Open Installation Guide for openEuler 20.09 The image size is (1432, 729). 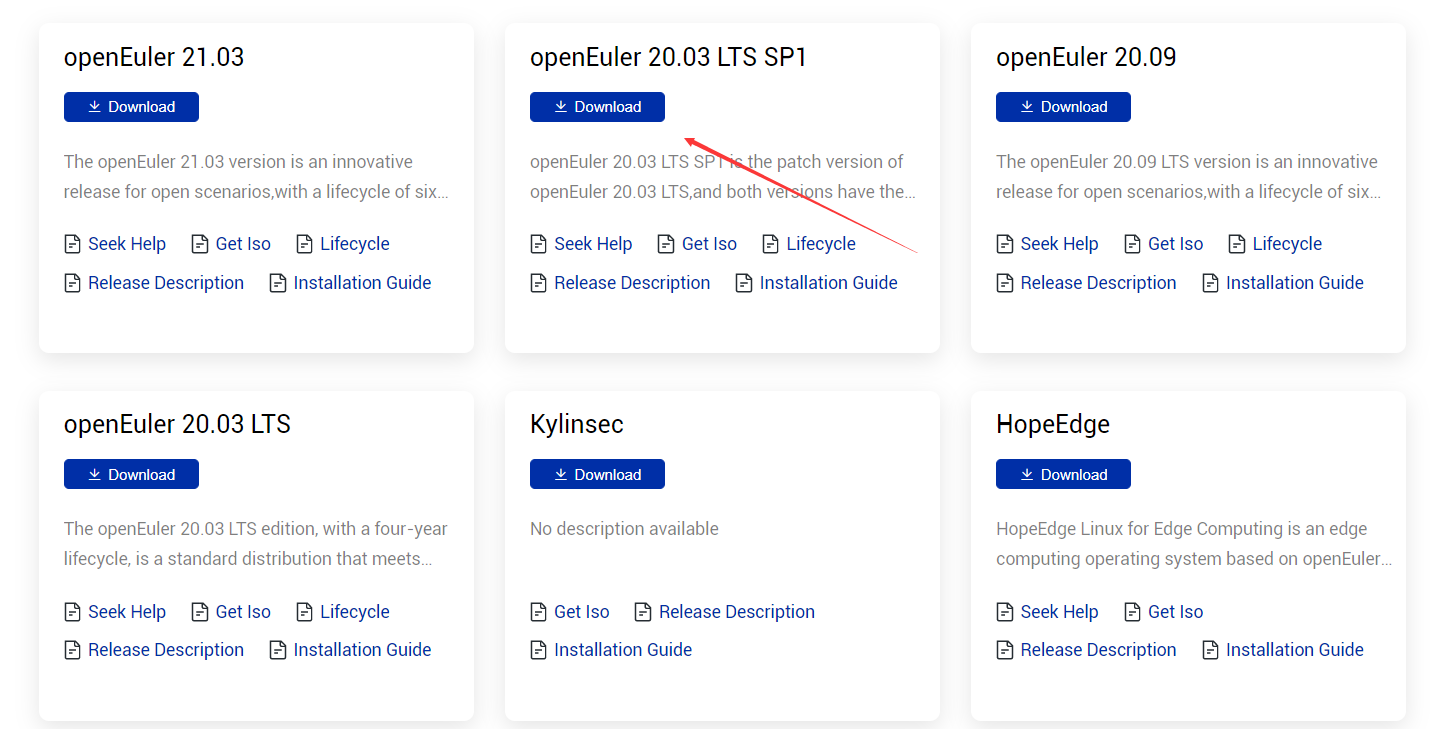pyautogui.click(x=1294, y=283)
